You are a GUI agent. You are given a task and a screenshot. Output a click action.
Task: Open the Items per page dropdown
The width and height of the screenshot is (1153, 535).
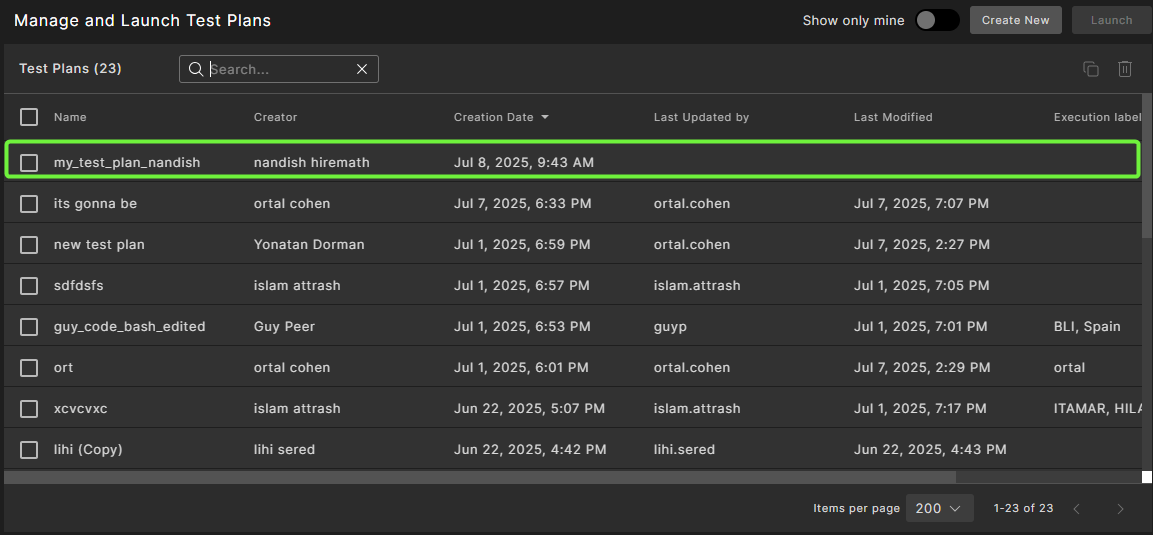[939, 508]
